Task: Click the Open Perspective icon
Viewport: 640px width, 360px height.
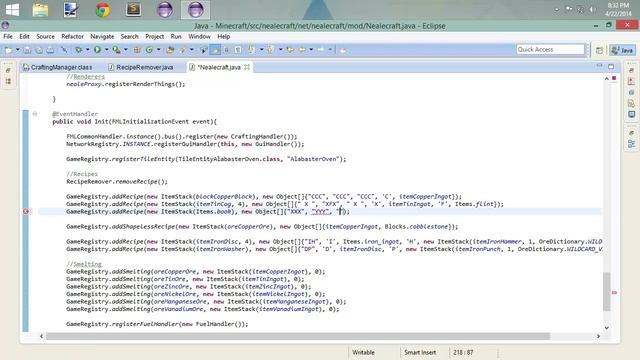Action: (x=599, y=50)
